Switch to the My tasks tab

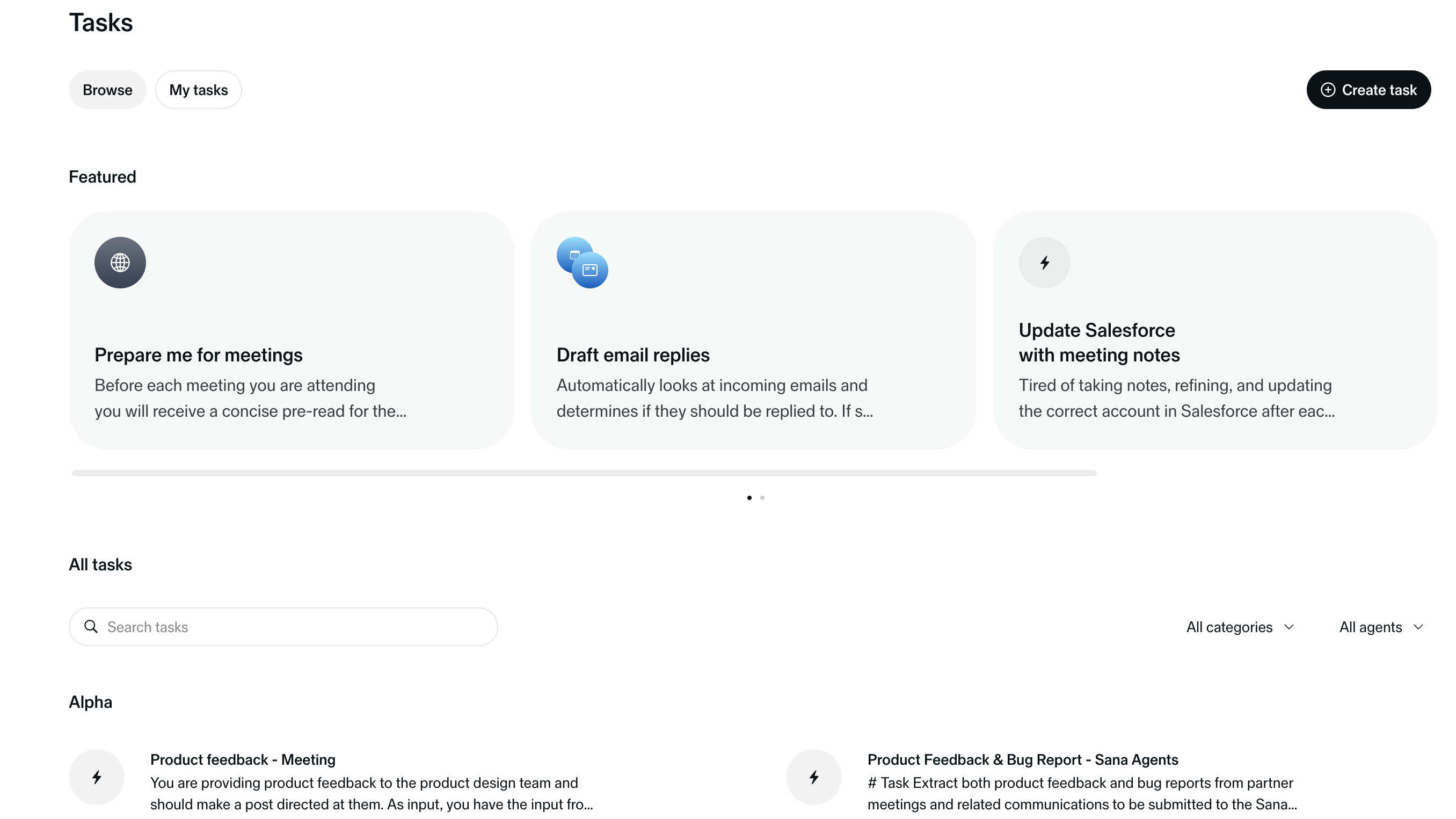pyautogui.click(x=199, y=90)
